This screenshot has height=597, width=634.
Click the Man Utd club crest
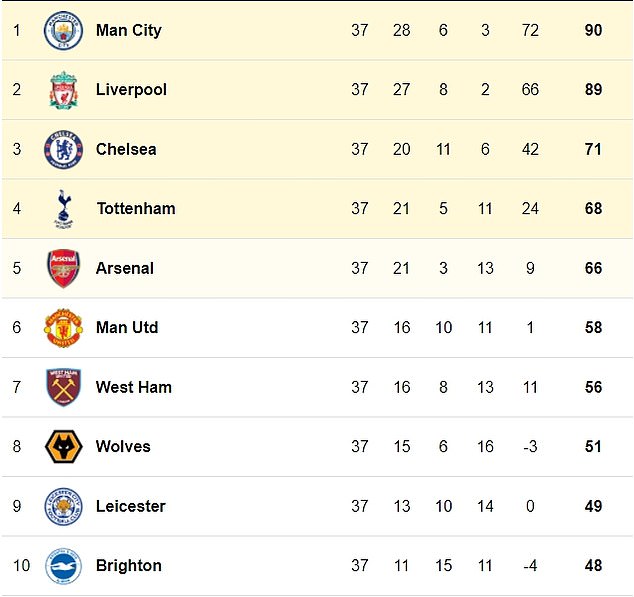click(x=63, y=328)
